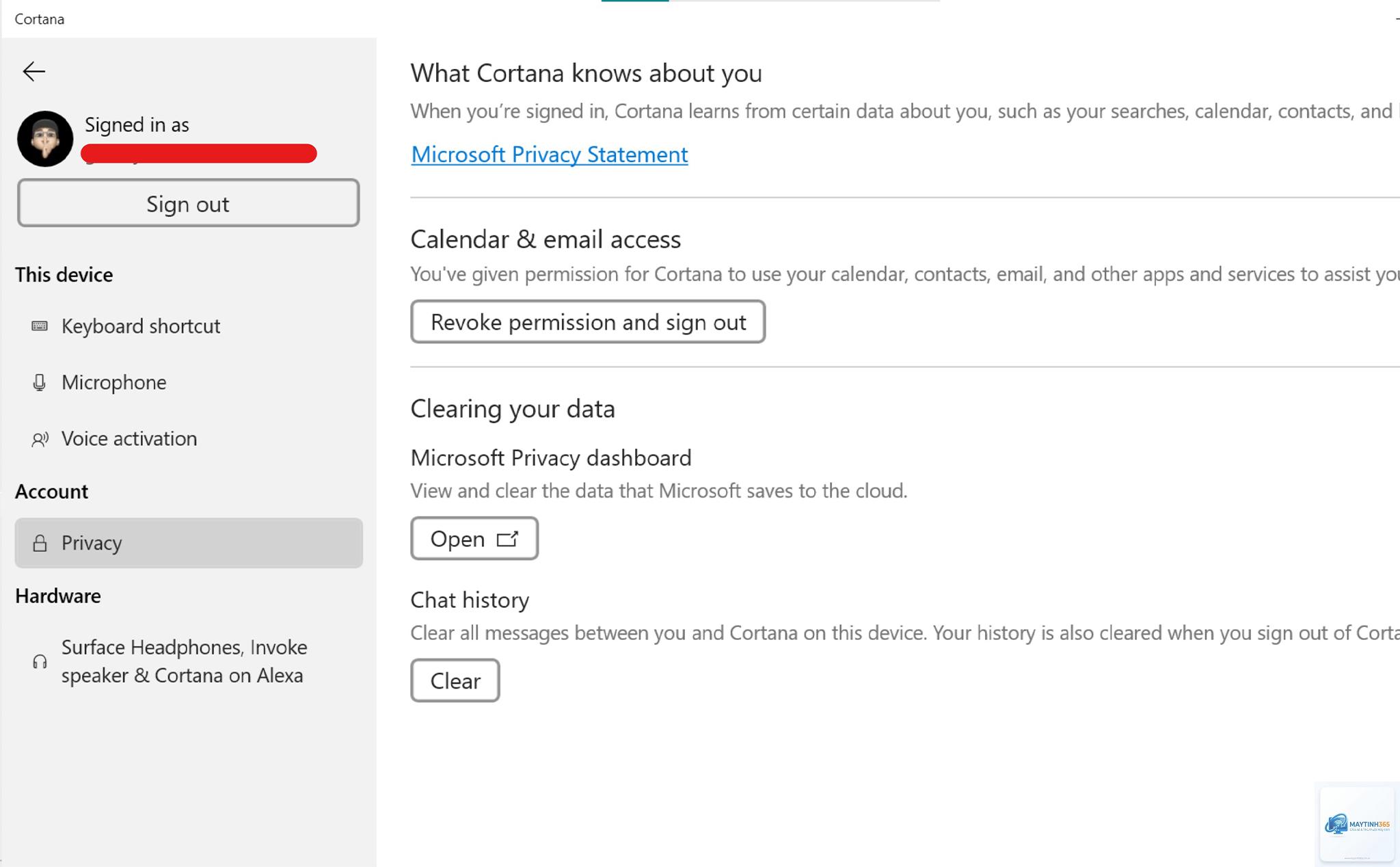The image size is (1400, 867).
Task: Open Voice activation settings
Action: [x=189, y=438]
